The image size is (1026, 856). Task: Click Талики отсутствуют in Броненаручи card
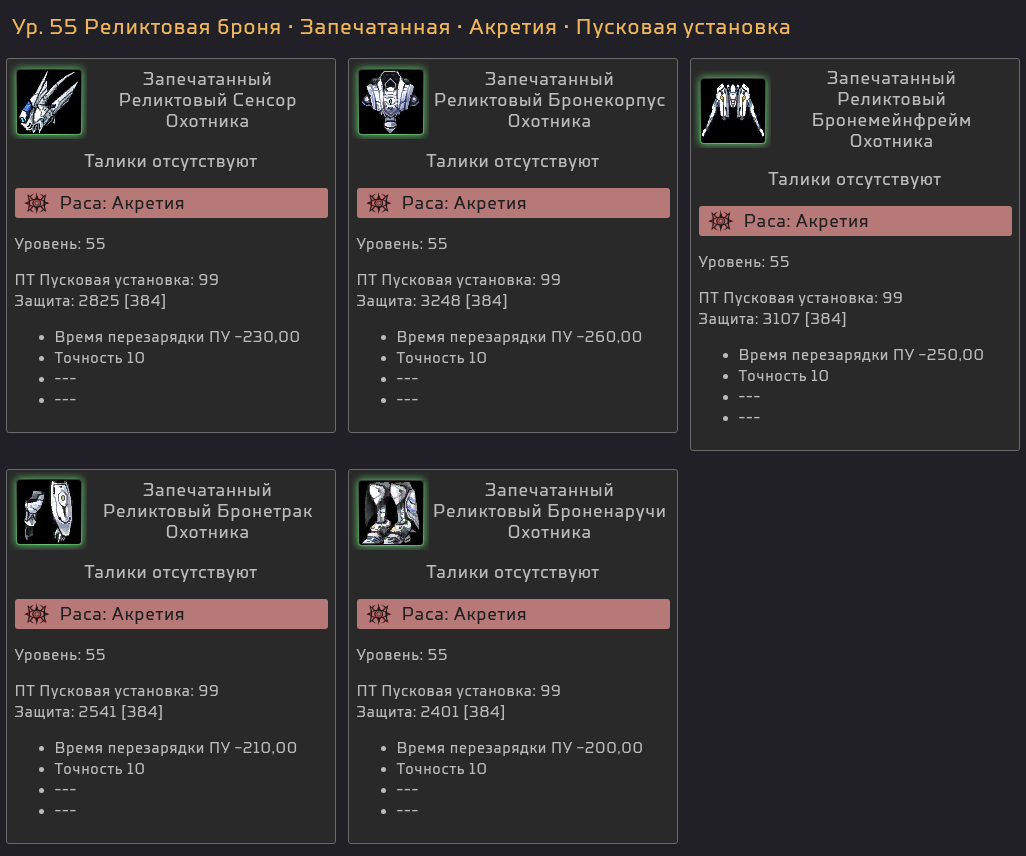tap(513, 573)
